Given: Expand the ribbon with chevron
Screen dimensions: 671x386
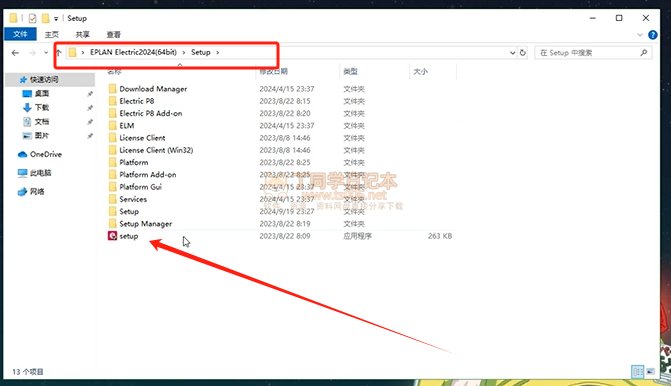Looking at the screenshot, I should (640, 35).
